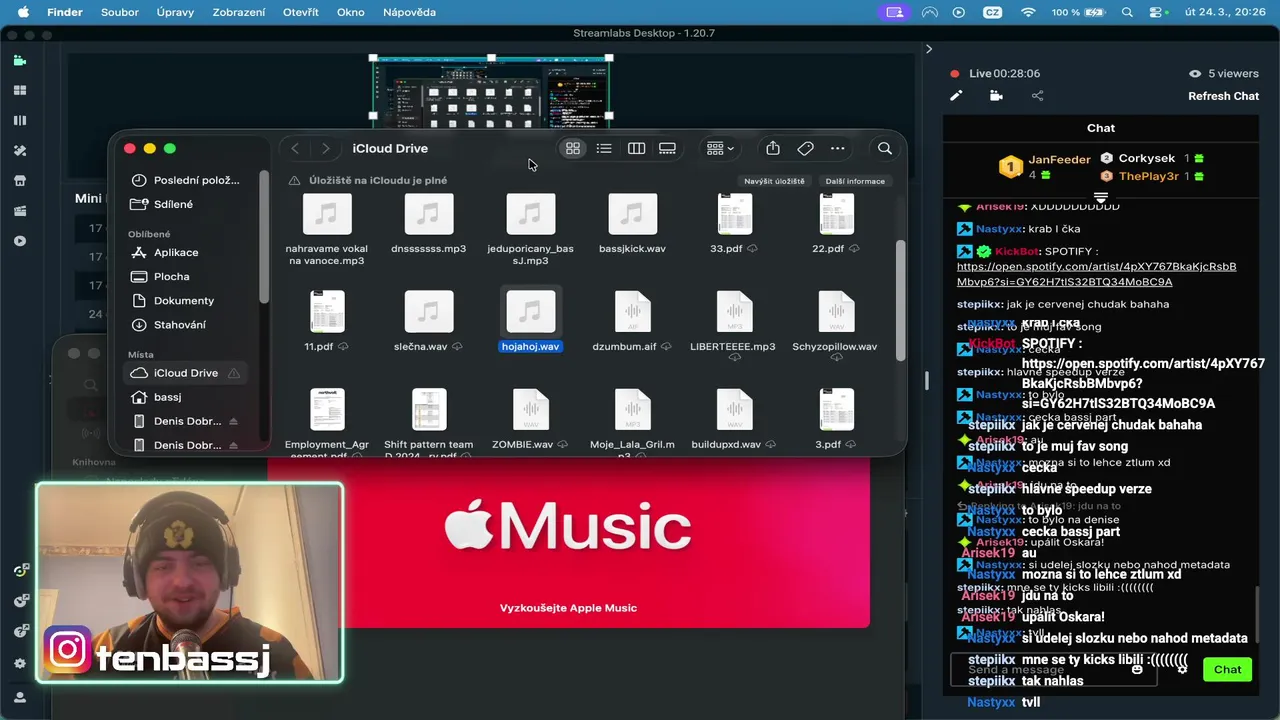This screenshot has height=720, width=1280.
Task: Click Vyzkoušejte Apple Music link
Action: pos(568,608)
